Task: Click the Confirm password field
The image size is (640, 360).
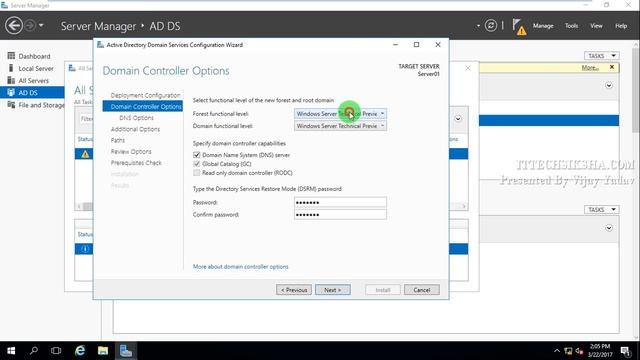Action: (340, 215)
